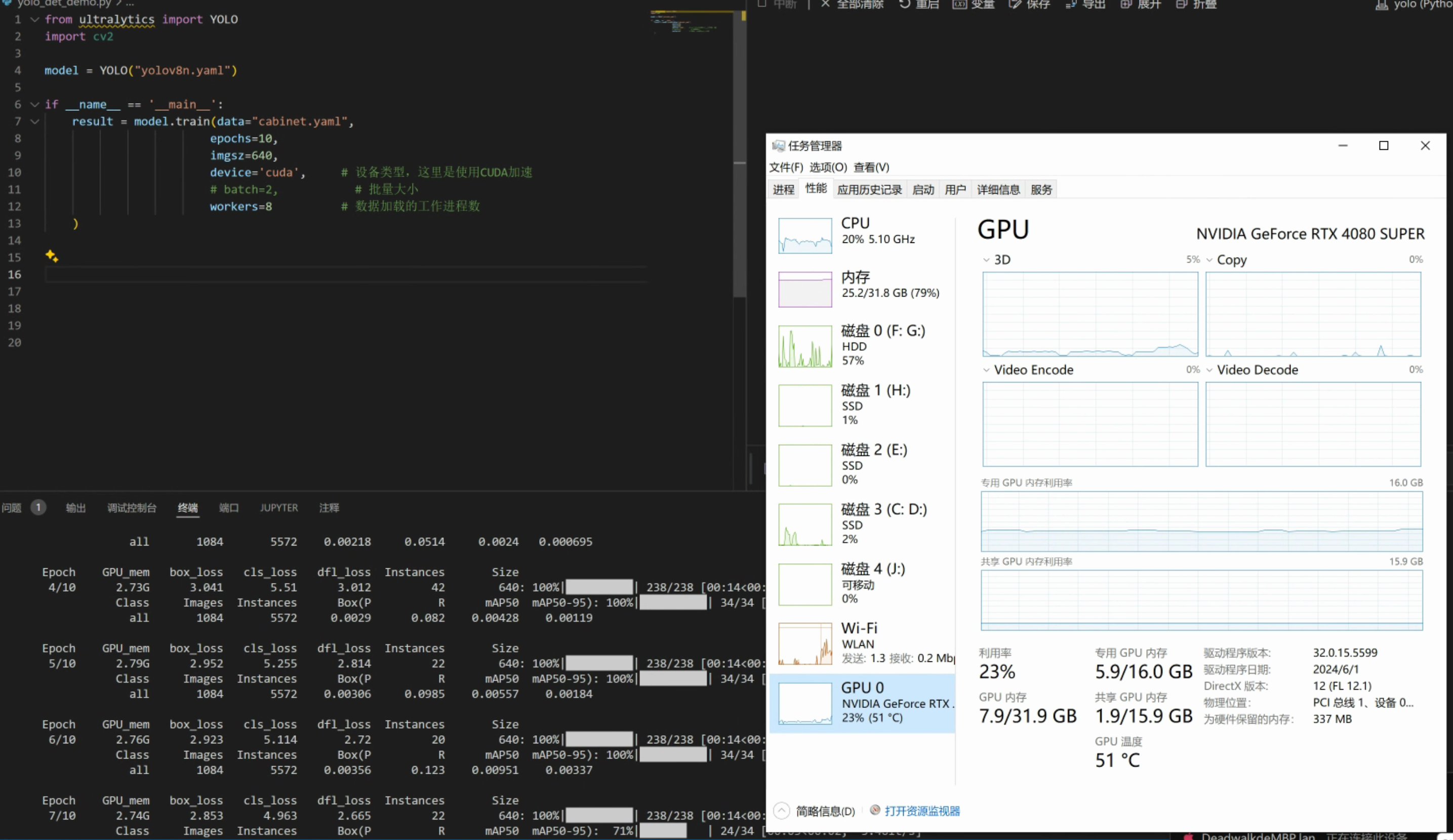The width and height of the screenshot is (1453, 840).
Task: Open the 打开资源监视器 link
Action: tap(921, 811)
